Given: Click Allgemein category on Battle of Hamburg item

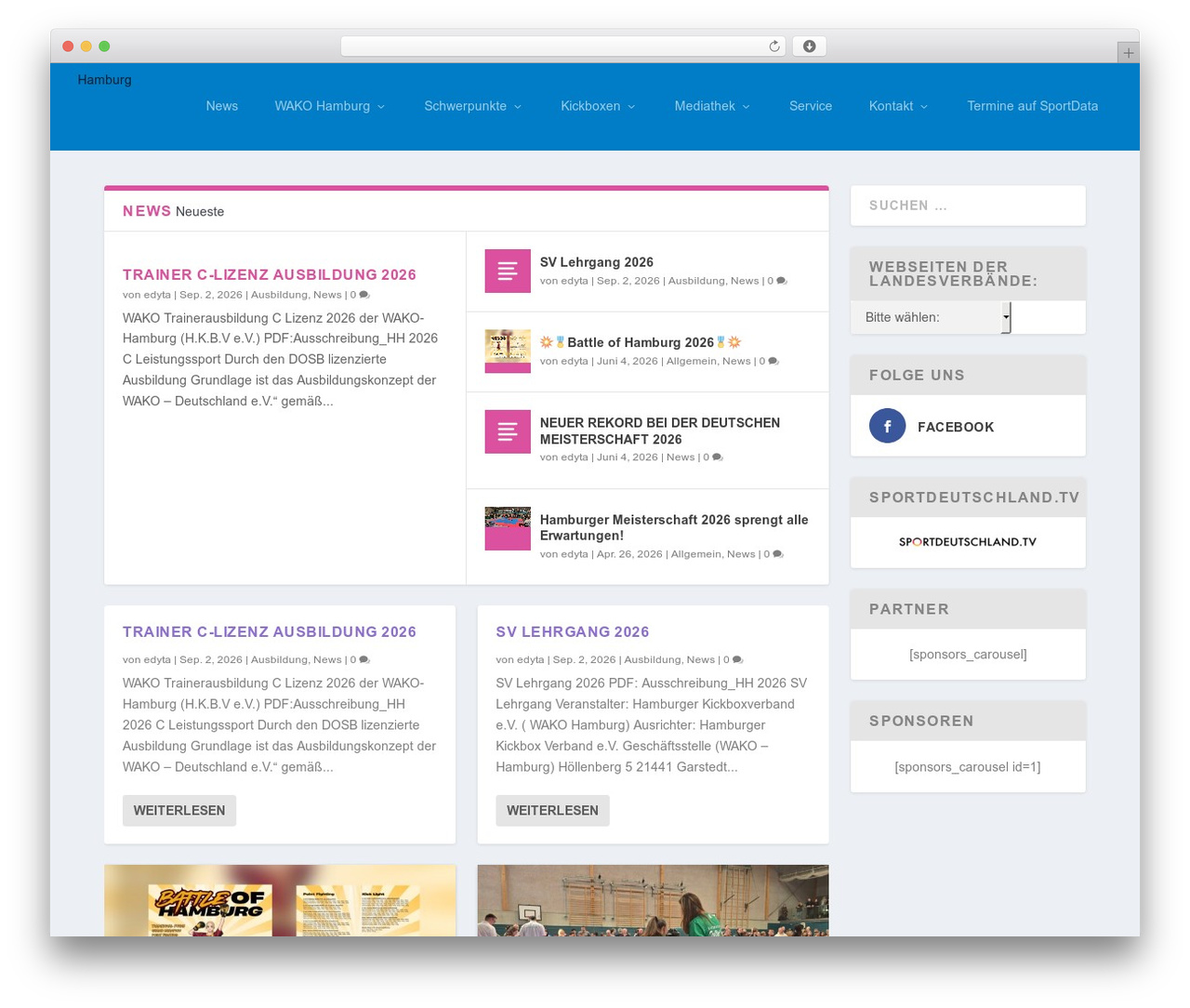Looking at the screenshot, I should coord(692,361).
